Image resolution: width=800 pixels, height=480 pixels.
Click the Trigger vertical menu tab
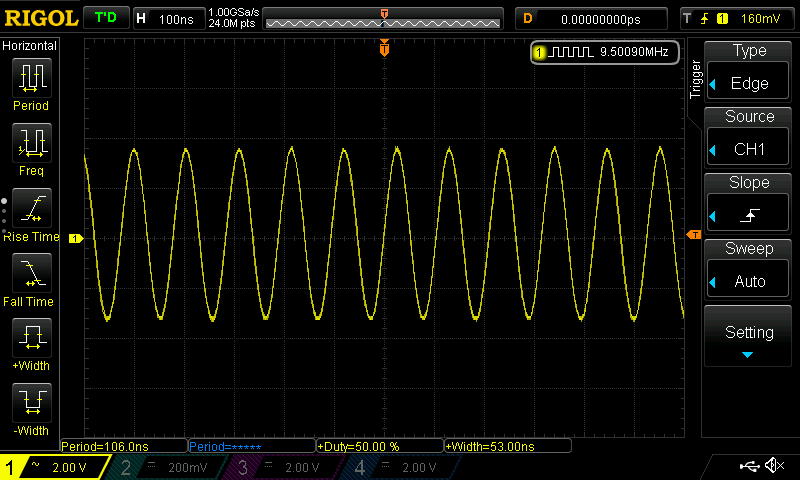coord(695,79)
